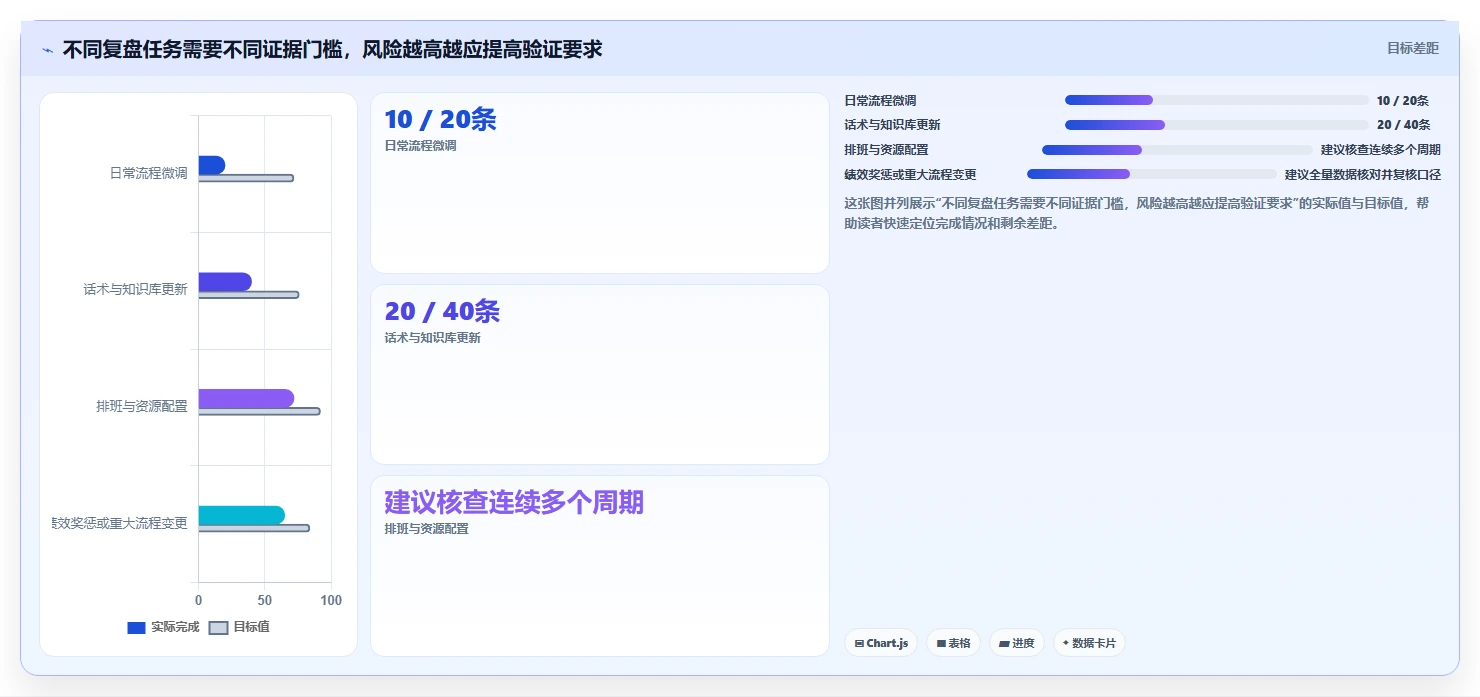The image size is (1480, 697).
Task: Click the indigo 话术与知识库更新 actual bar in chart
Action: click(x=225, y=282)
